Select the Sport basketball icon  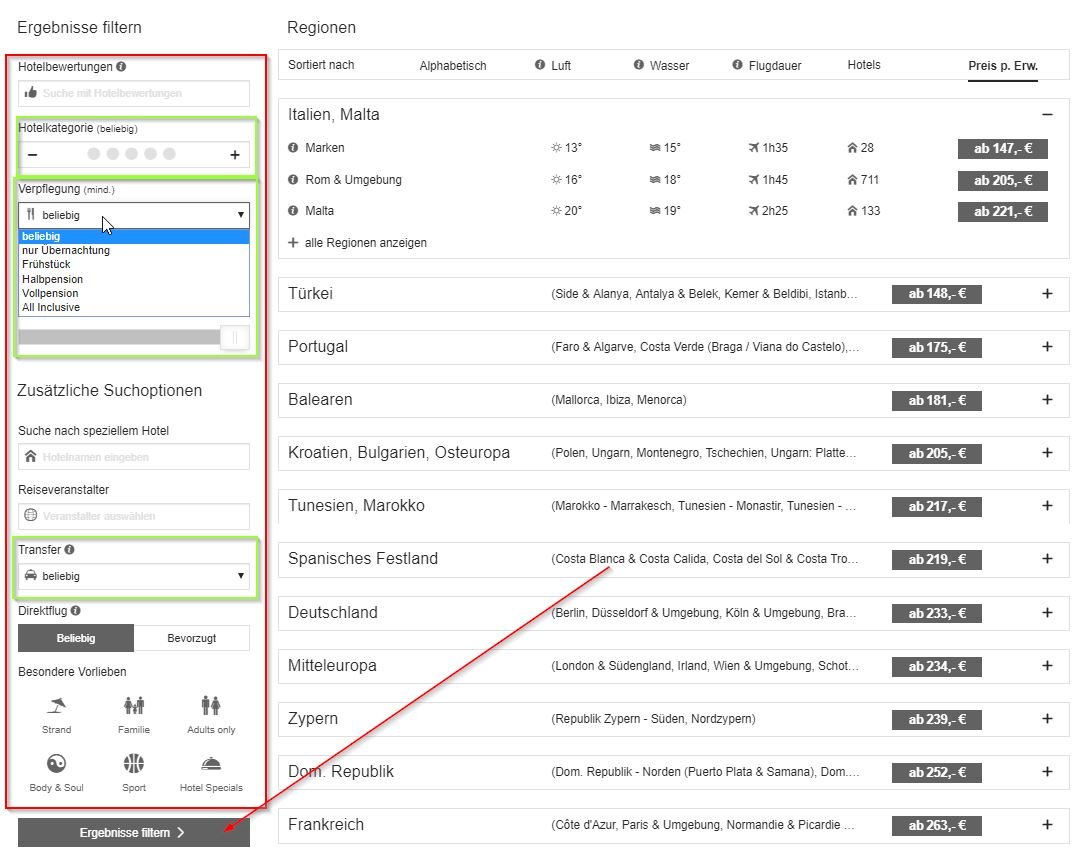pos(134,764)
